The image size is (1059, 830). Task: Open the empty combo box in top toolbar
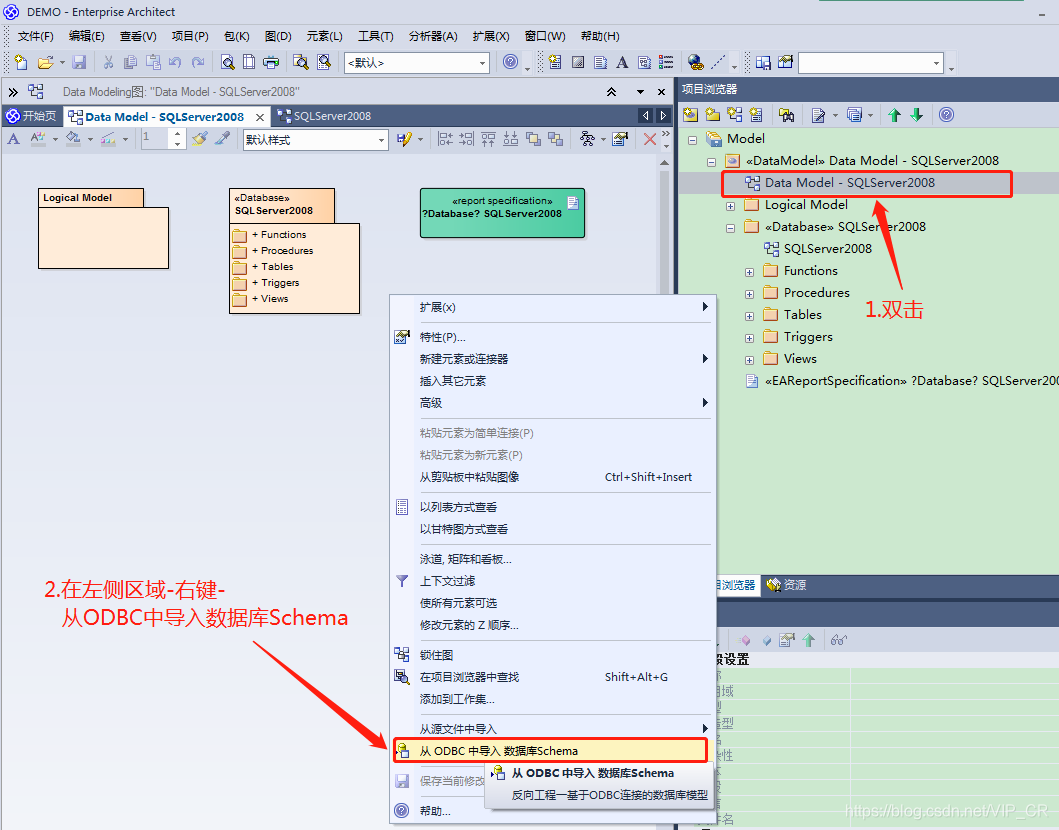(936, 63)
